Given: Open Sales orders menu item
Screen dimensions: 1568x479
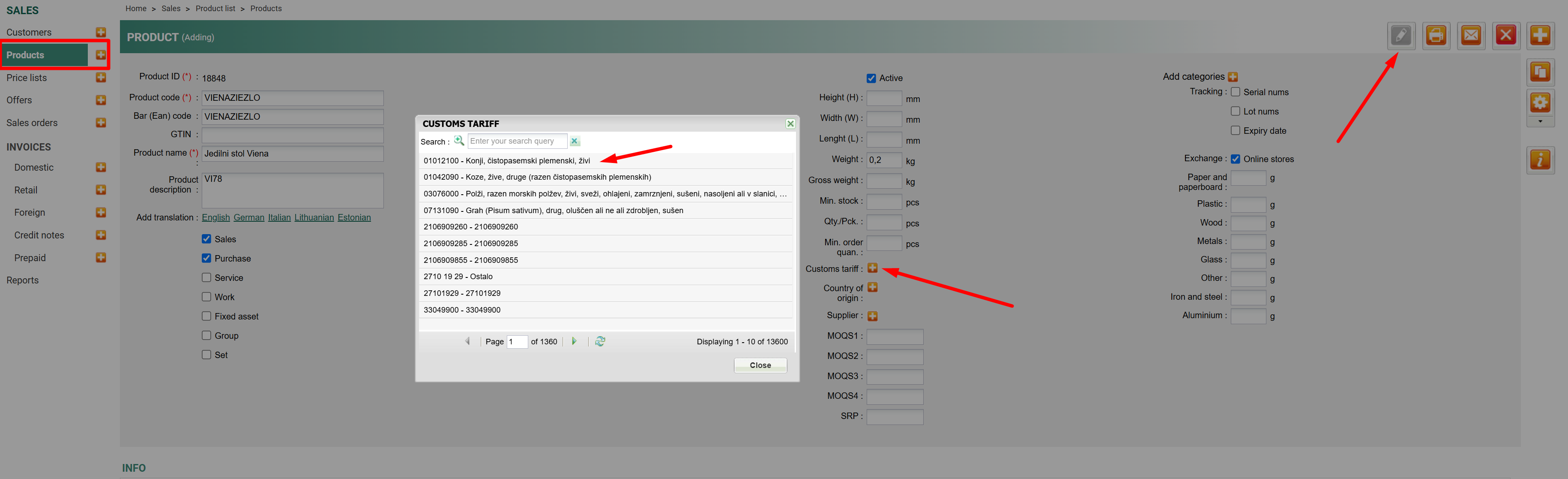Looking at the screenshot, I should pyautogui.click(x=32, y=123).
